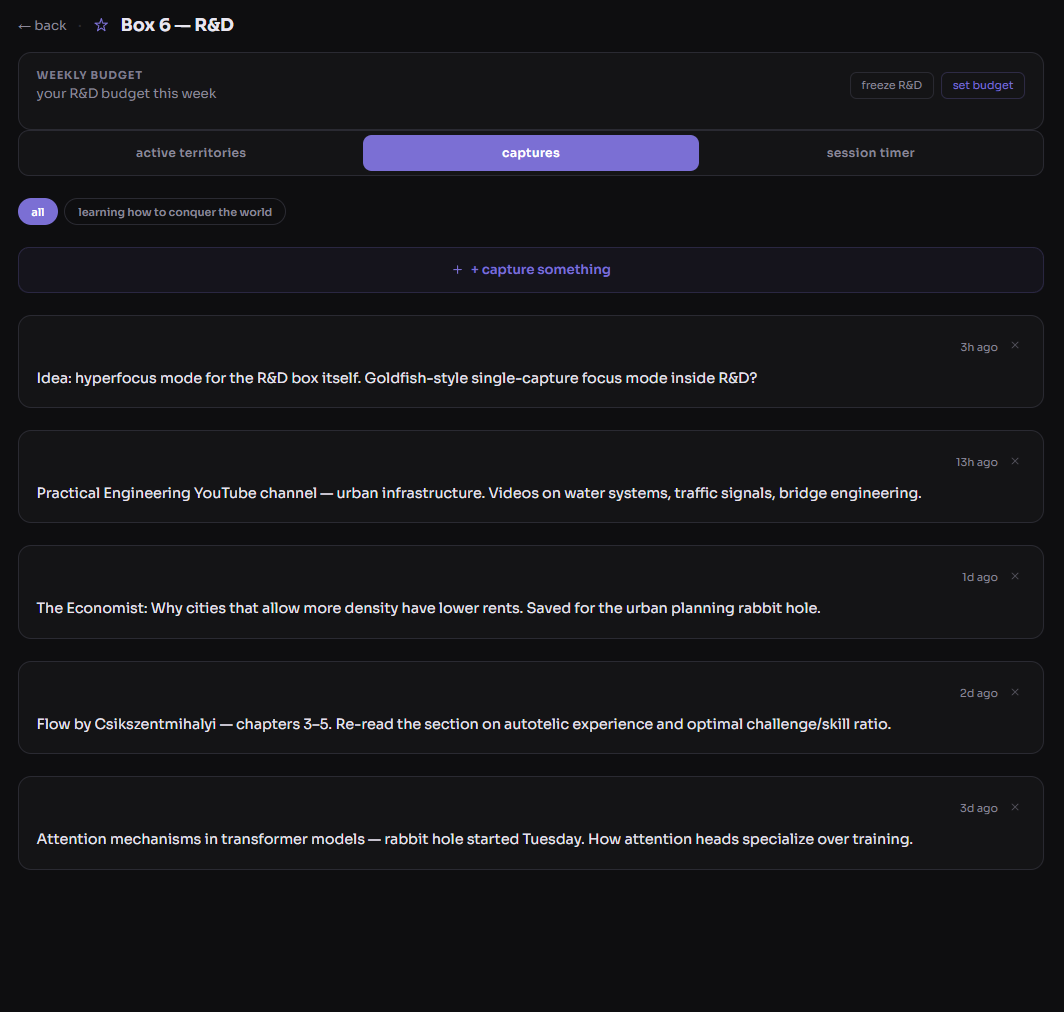Image resolution: width=1064 pixels, height=1012 pixels.
Task: Select the Practical Engineering capture text
Action: click(x=478, y=493)
